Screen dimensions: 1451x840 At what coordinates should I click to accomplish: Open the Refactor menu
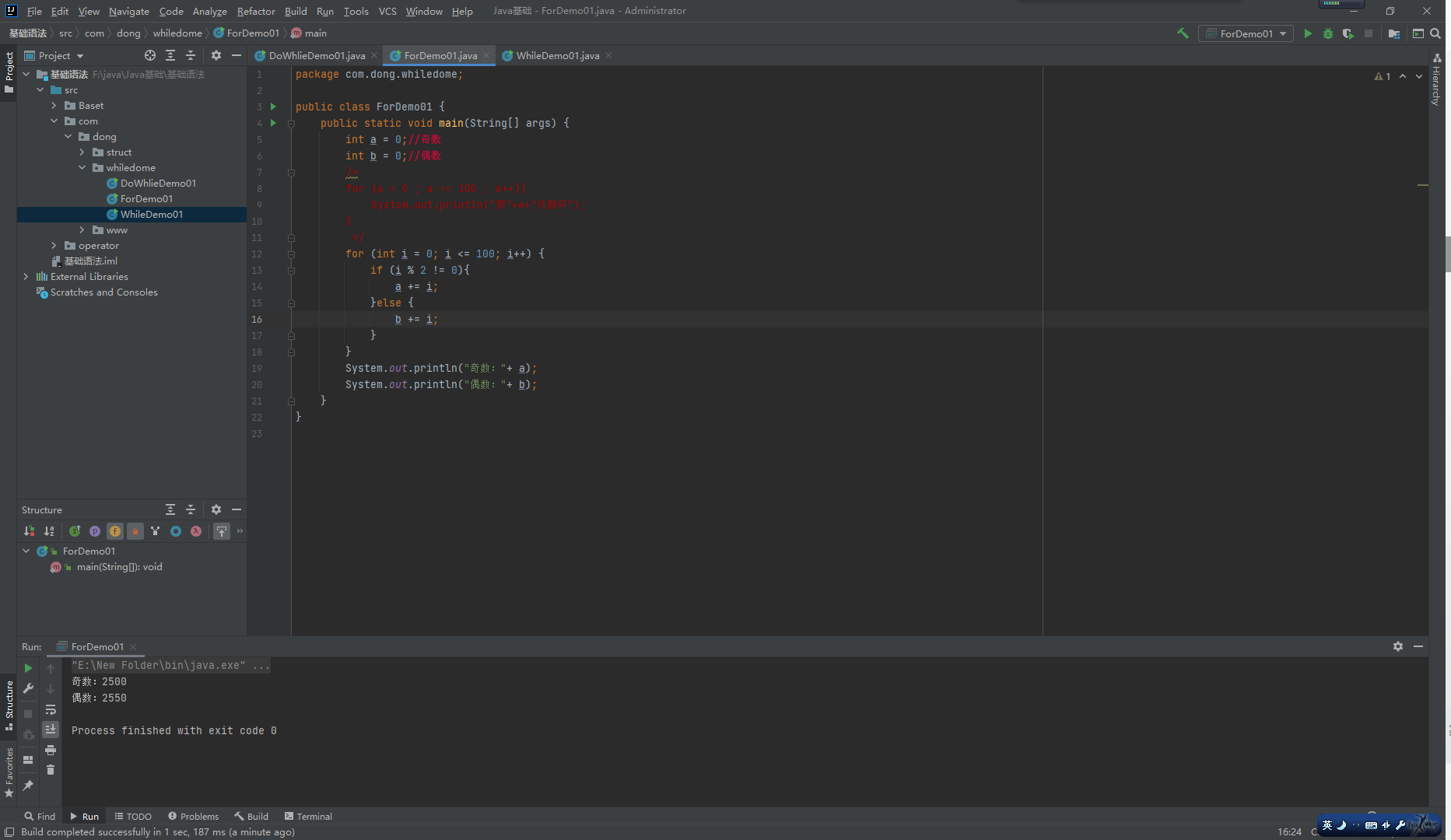256,11
